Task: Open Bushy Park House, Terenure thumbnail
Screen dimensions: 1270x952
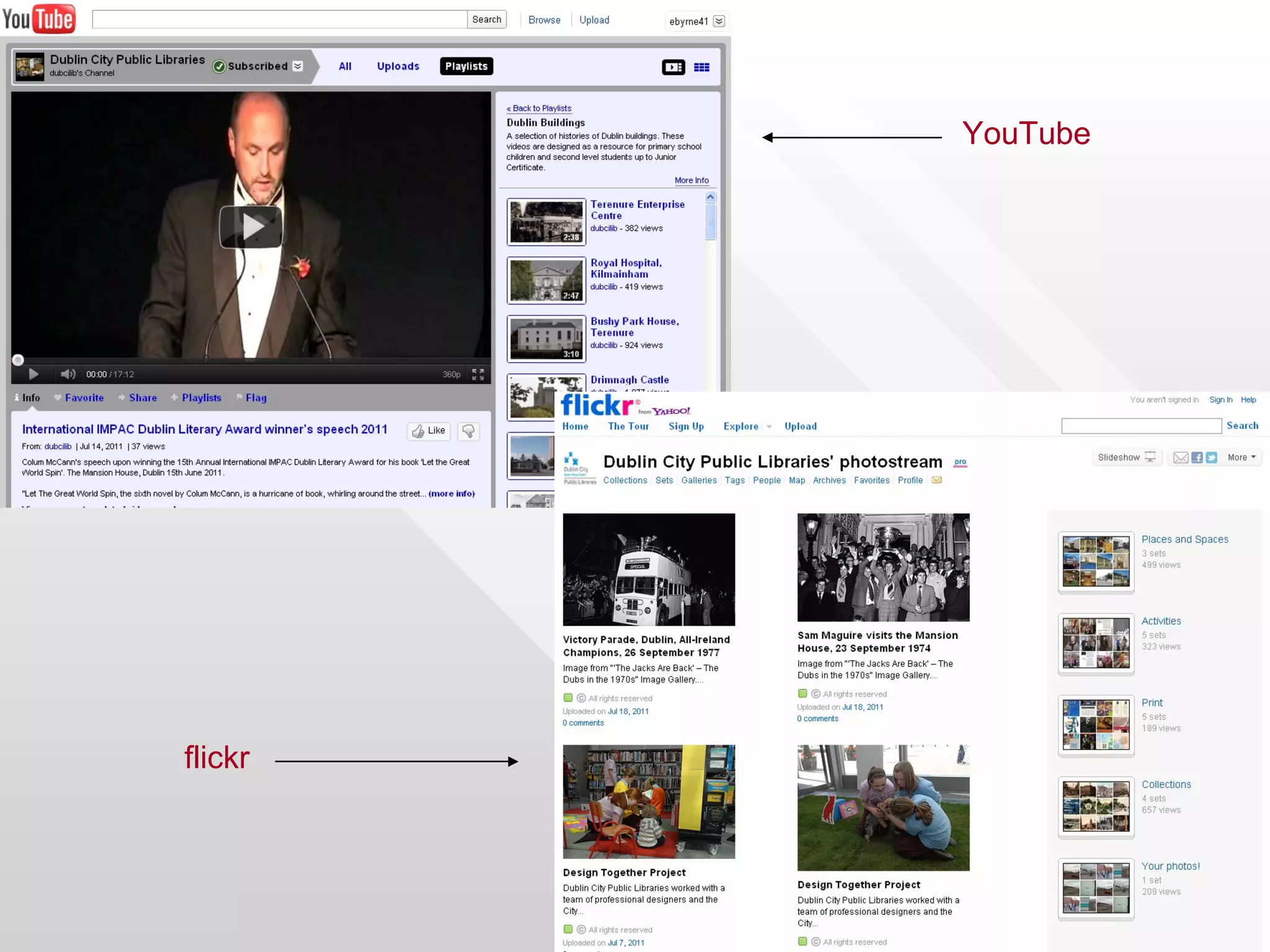Action: (x=546, y=339)
